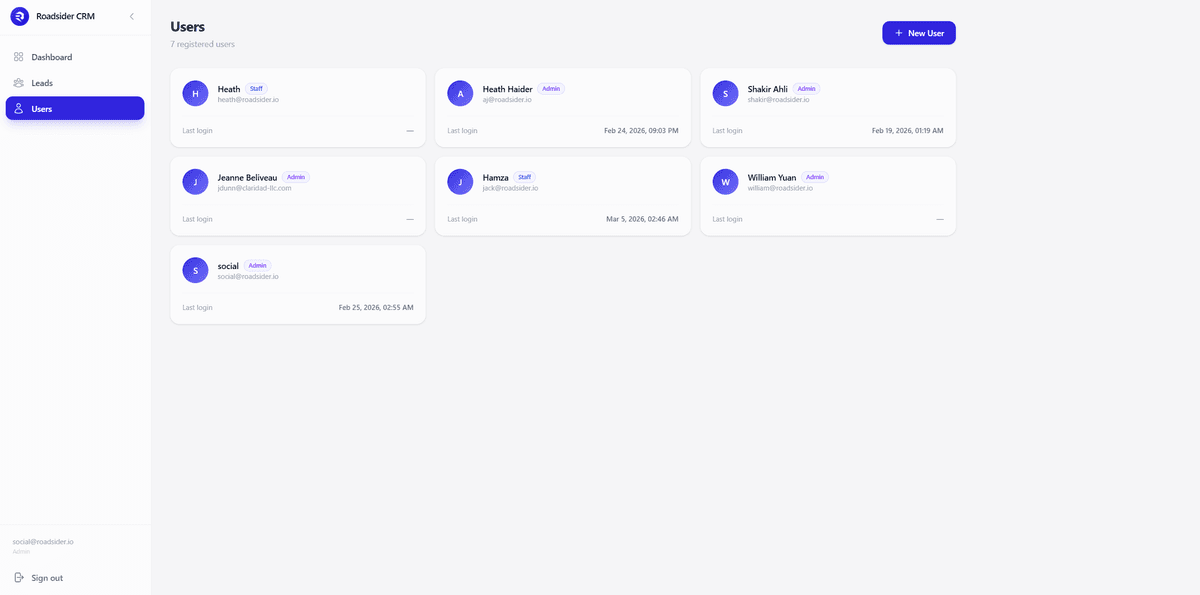
Task: Click Hamza's avatar circle
Action: (460, 182)
